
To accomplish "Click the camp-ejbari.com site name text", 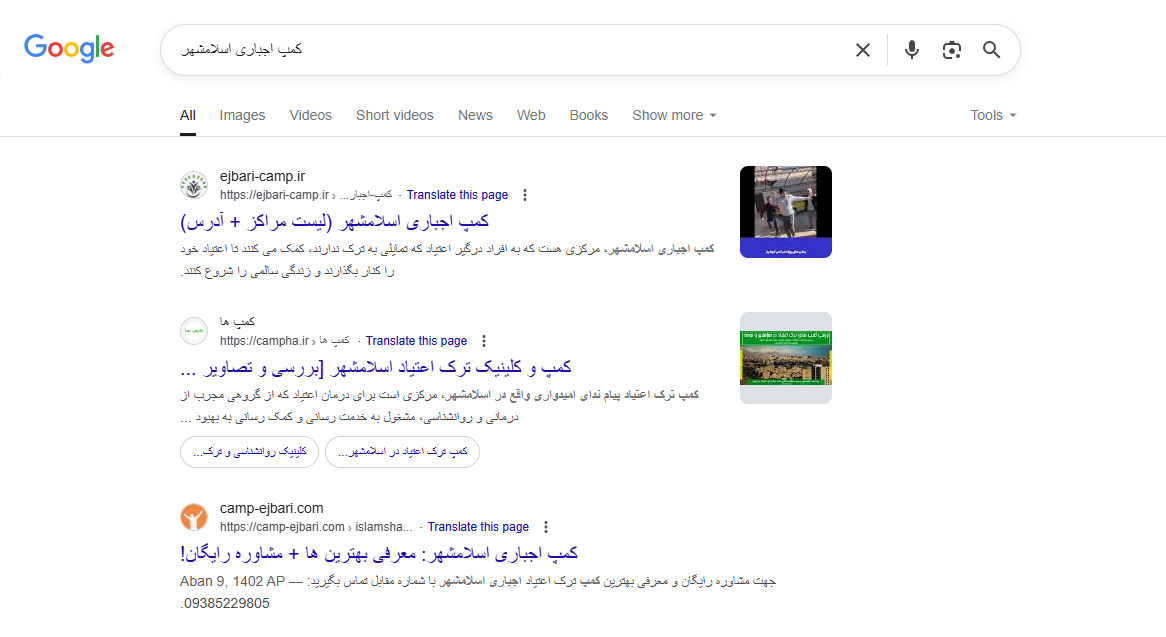I will click(271, 508).
